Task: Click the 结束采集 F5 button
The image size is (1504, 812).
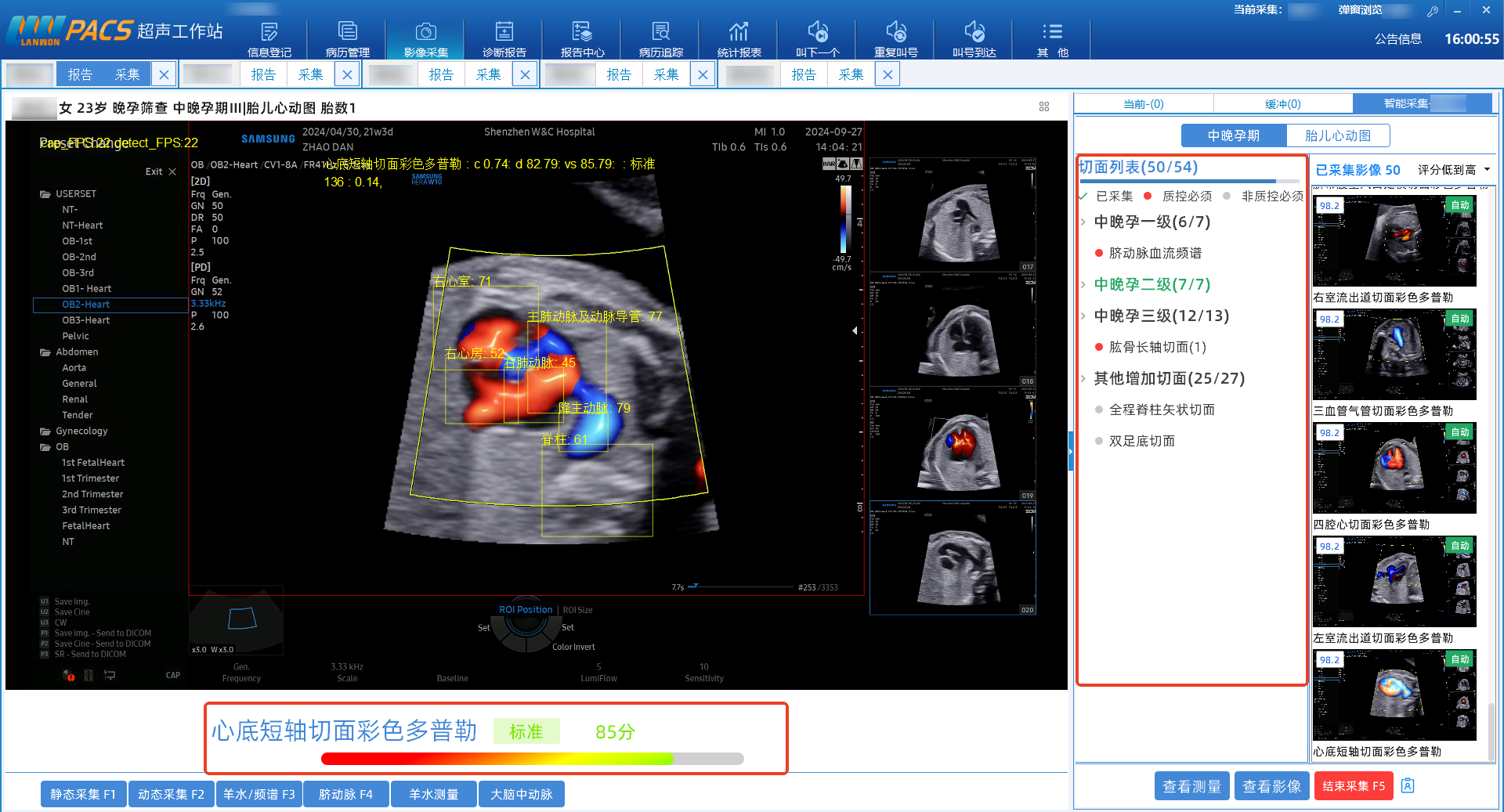Action: pos(1353,786)
